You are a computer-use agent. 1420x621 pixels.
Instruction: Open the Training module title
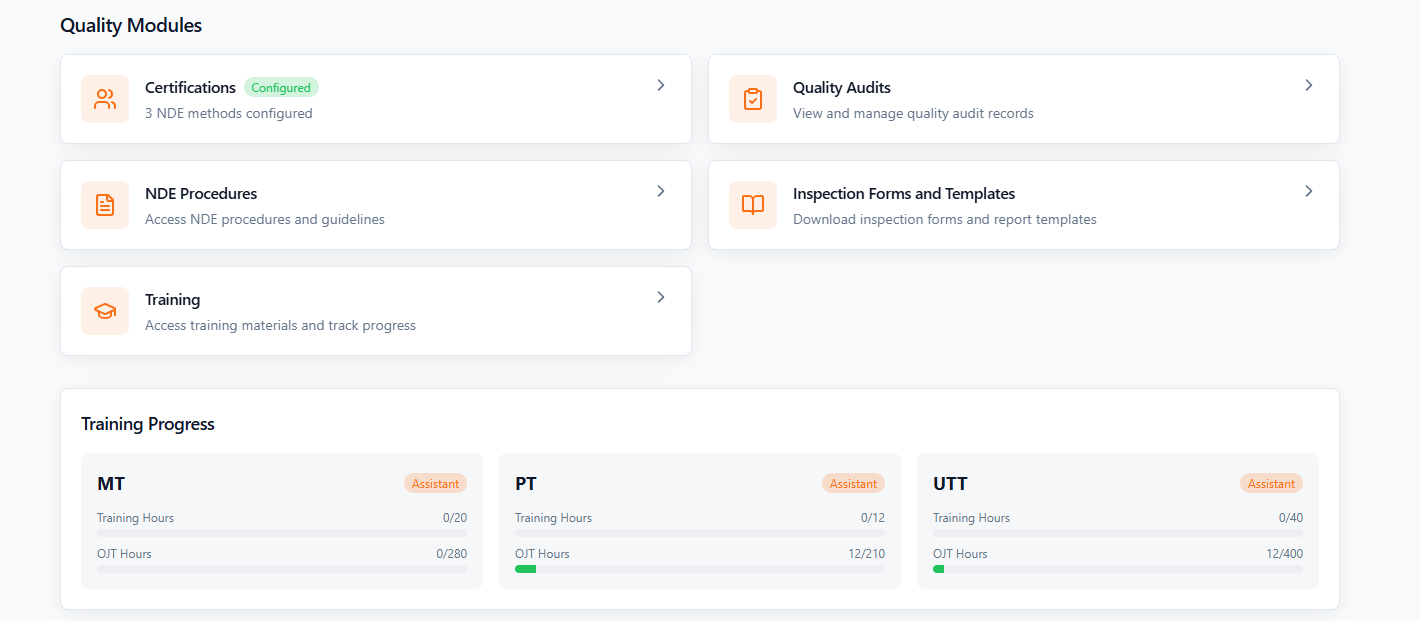tap(172, 300)
